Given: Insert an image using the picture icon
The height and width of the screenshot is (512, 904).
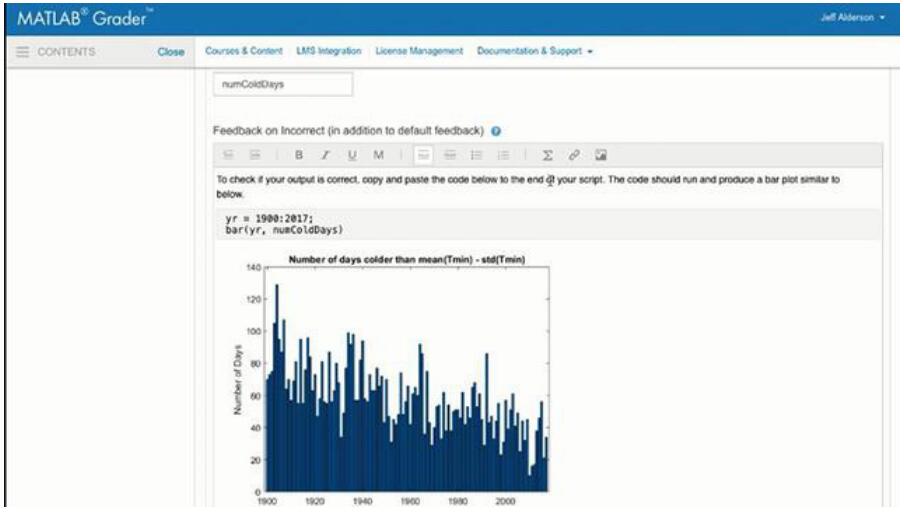Looking at the screenshot, I should click(x=600, y=155).
